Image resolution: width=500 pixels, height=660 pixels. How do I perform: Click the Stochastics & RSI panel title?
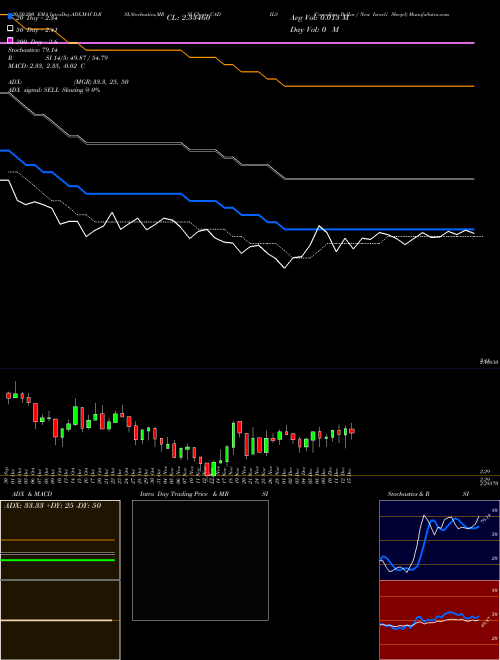click(x=428, y=494)
